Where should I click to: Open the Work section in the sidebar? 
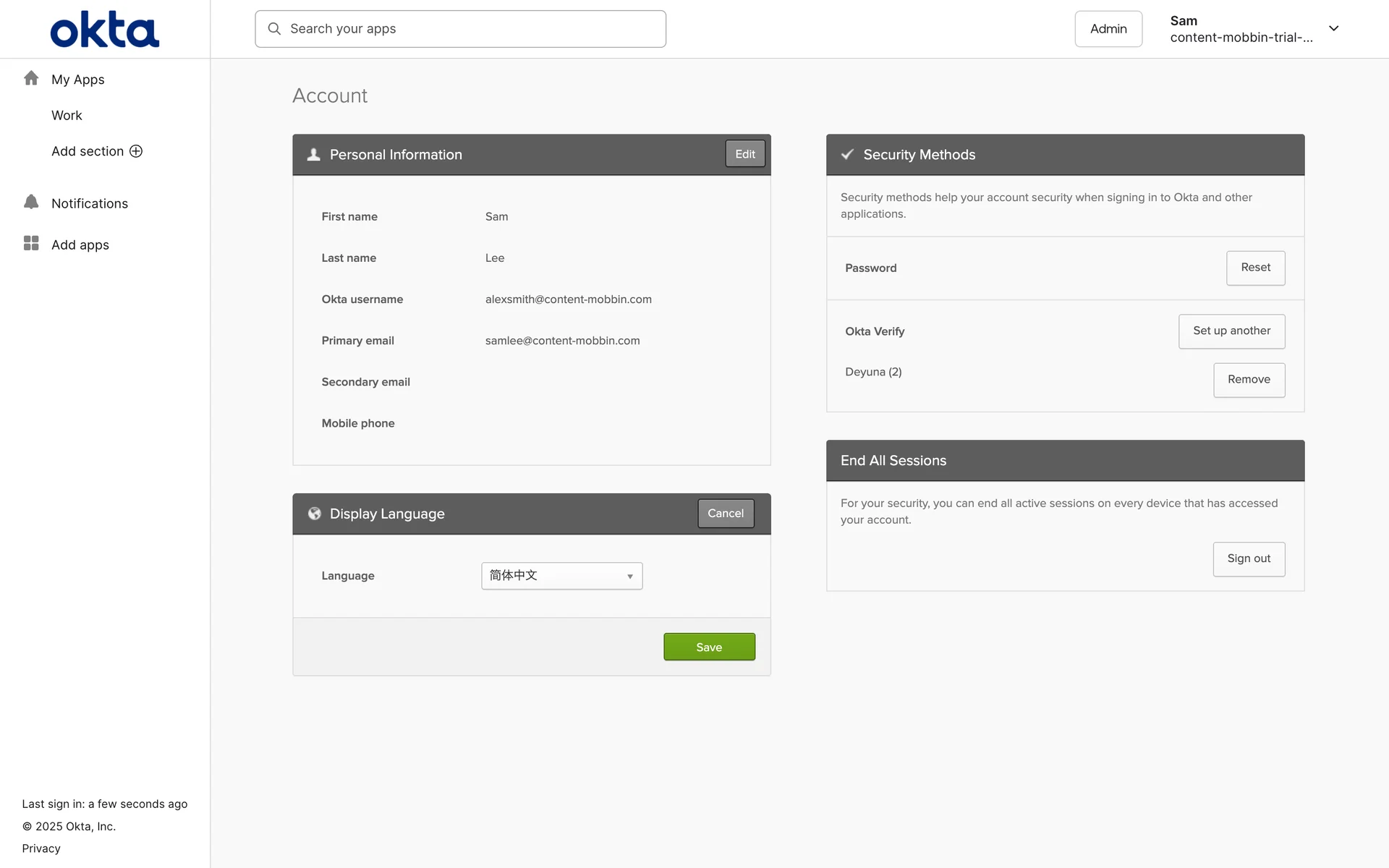pos(67,116)
